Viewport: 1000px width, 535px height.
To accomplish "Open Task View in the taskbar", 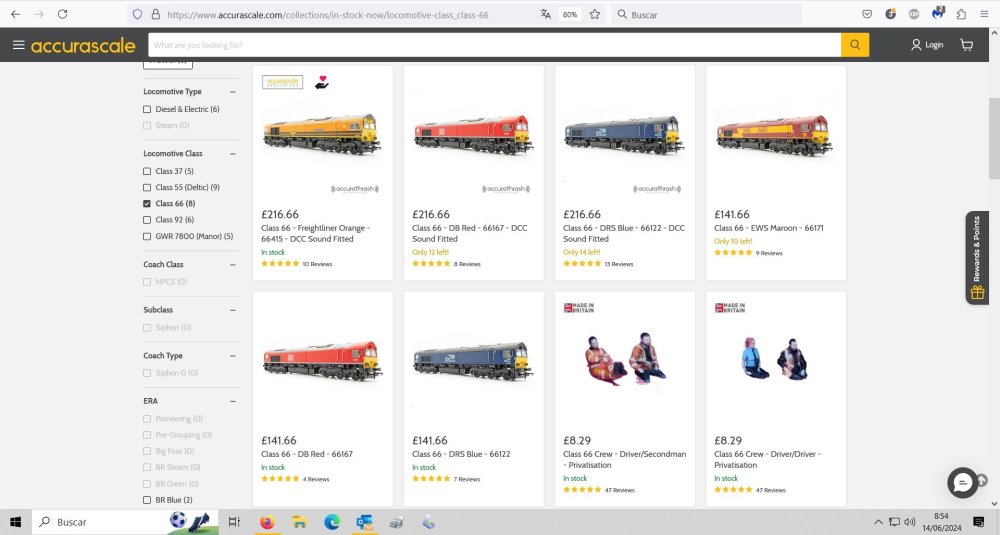I will point(234,522).
